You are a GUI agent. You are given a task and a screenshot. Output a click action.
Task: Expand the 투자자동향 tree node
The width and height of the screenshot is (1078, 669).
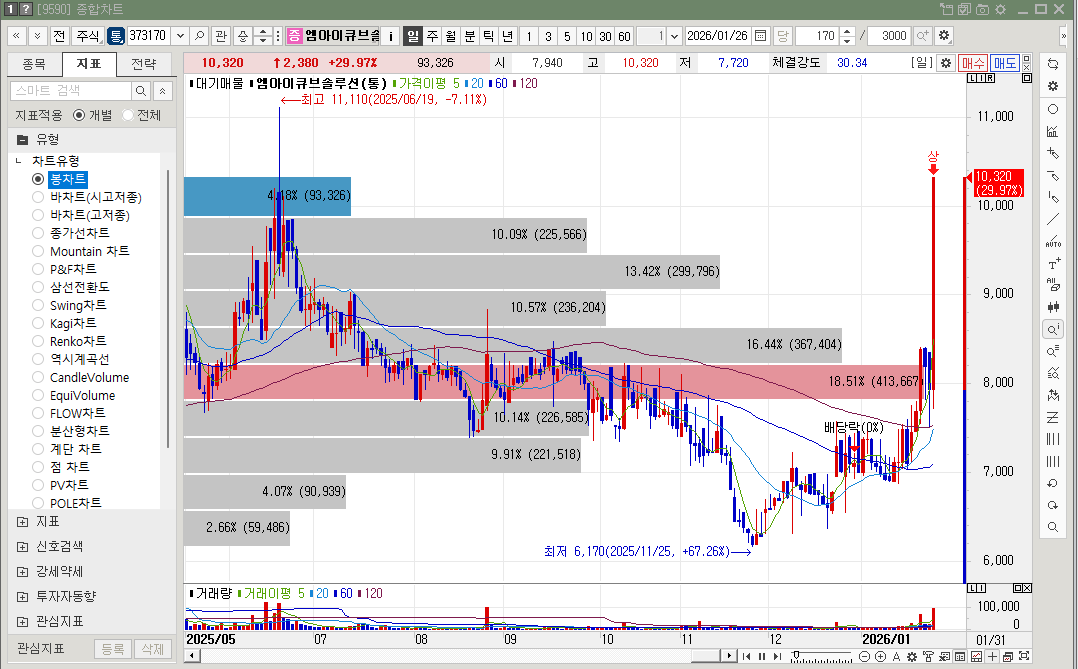tap(23, 597)
